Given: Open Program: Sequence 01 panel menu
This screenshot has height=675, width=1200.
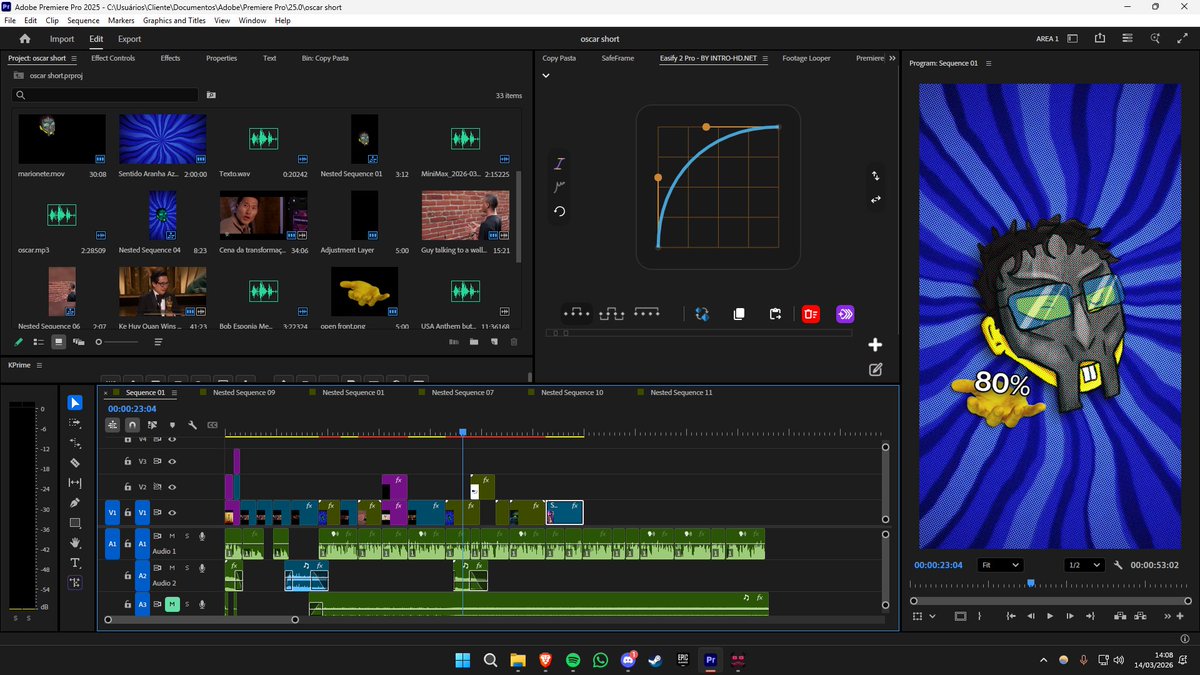Looking at the screenshot, I should coord(988,63).
